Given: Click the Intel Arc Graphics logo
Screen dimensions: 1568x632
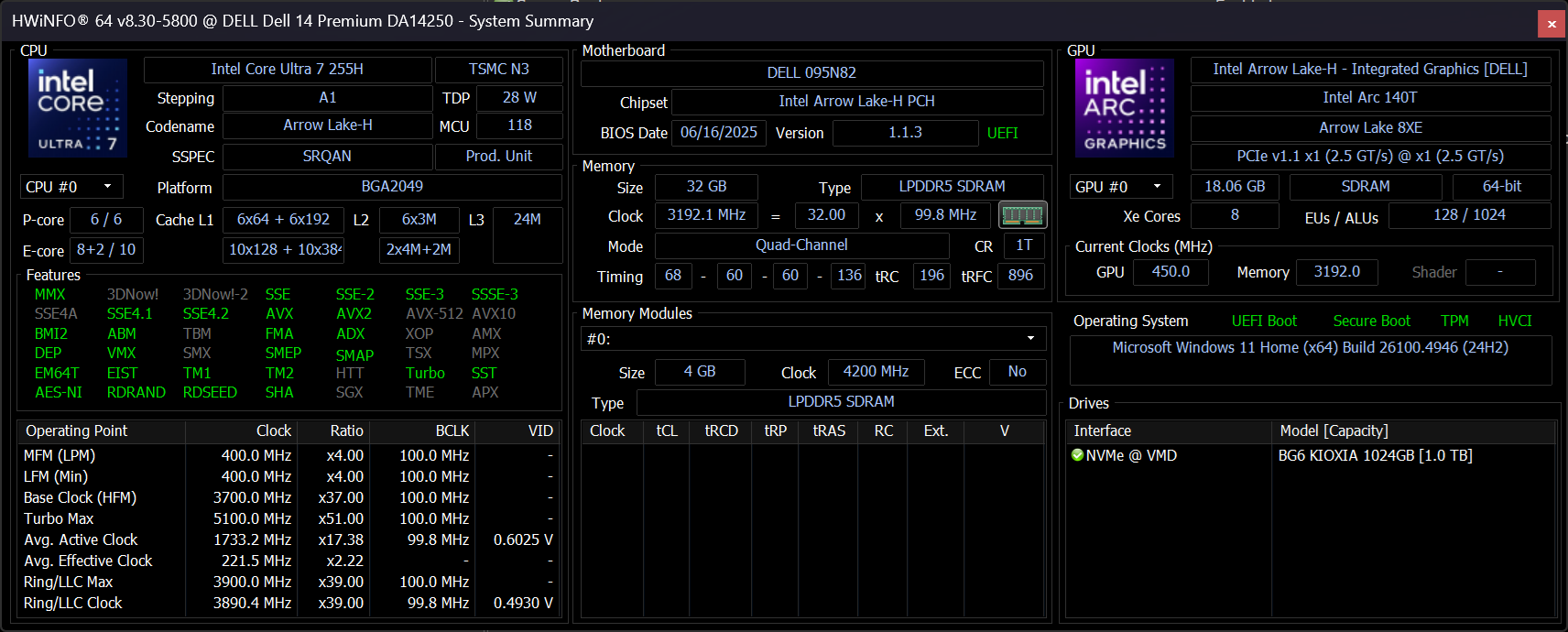Looking at the screenshot, I should click(x=1124, y=108).
